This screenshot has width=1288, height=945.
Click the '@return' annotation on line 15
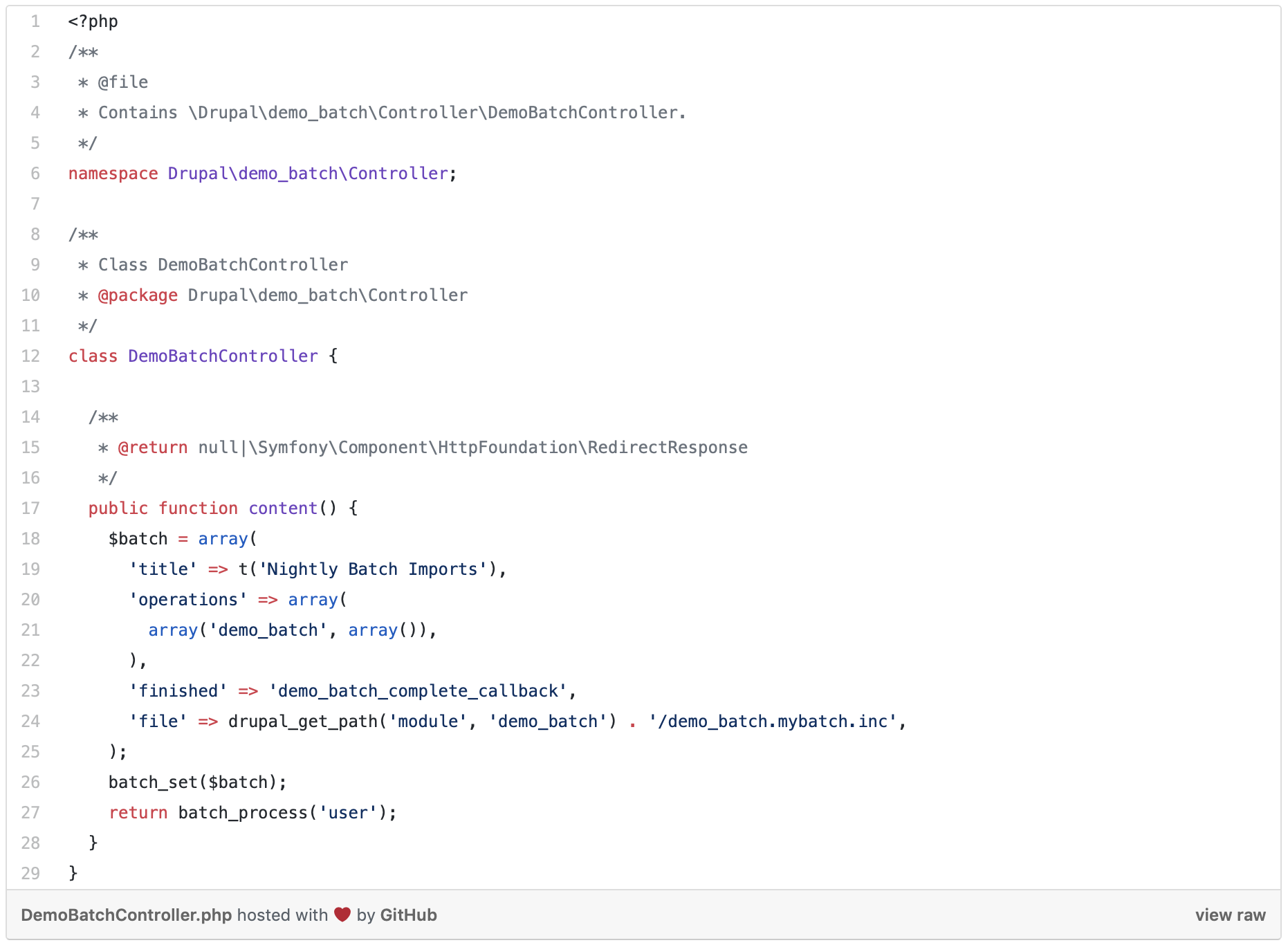152,448
